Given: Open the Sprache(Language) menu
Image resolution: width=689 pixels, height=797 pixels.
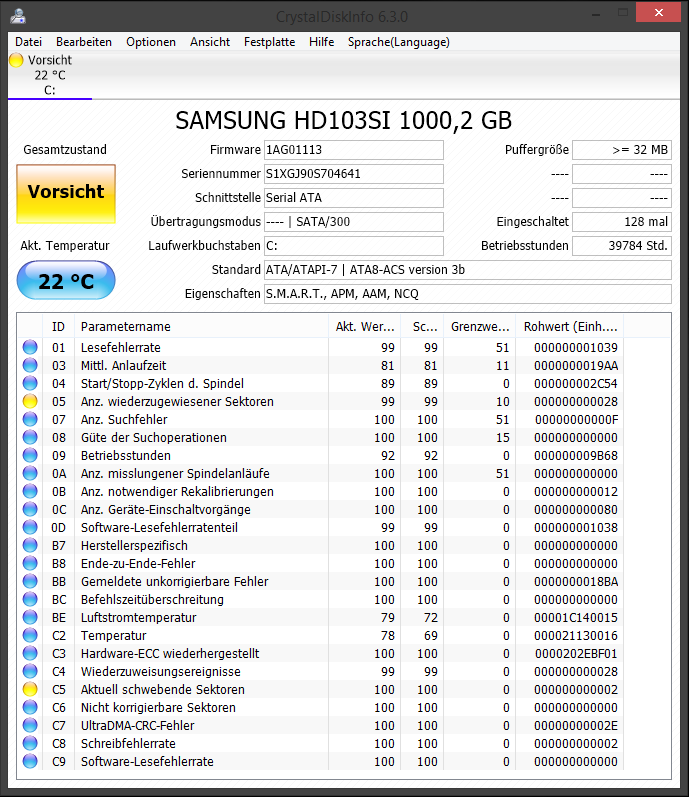Looking at the screenshot, I should tap(399, 42).
